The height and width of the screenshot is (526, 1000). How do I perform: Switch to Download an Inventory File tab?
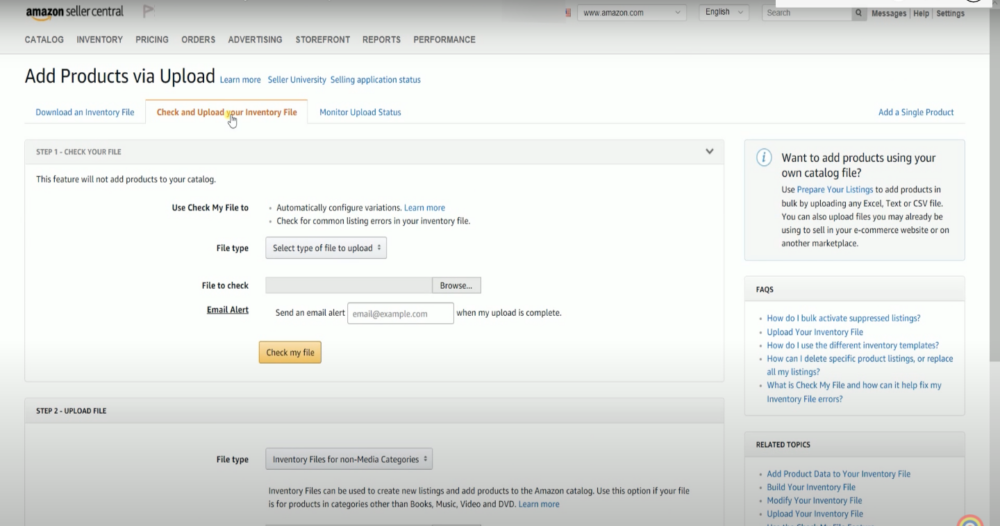click(85, 112)
